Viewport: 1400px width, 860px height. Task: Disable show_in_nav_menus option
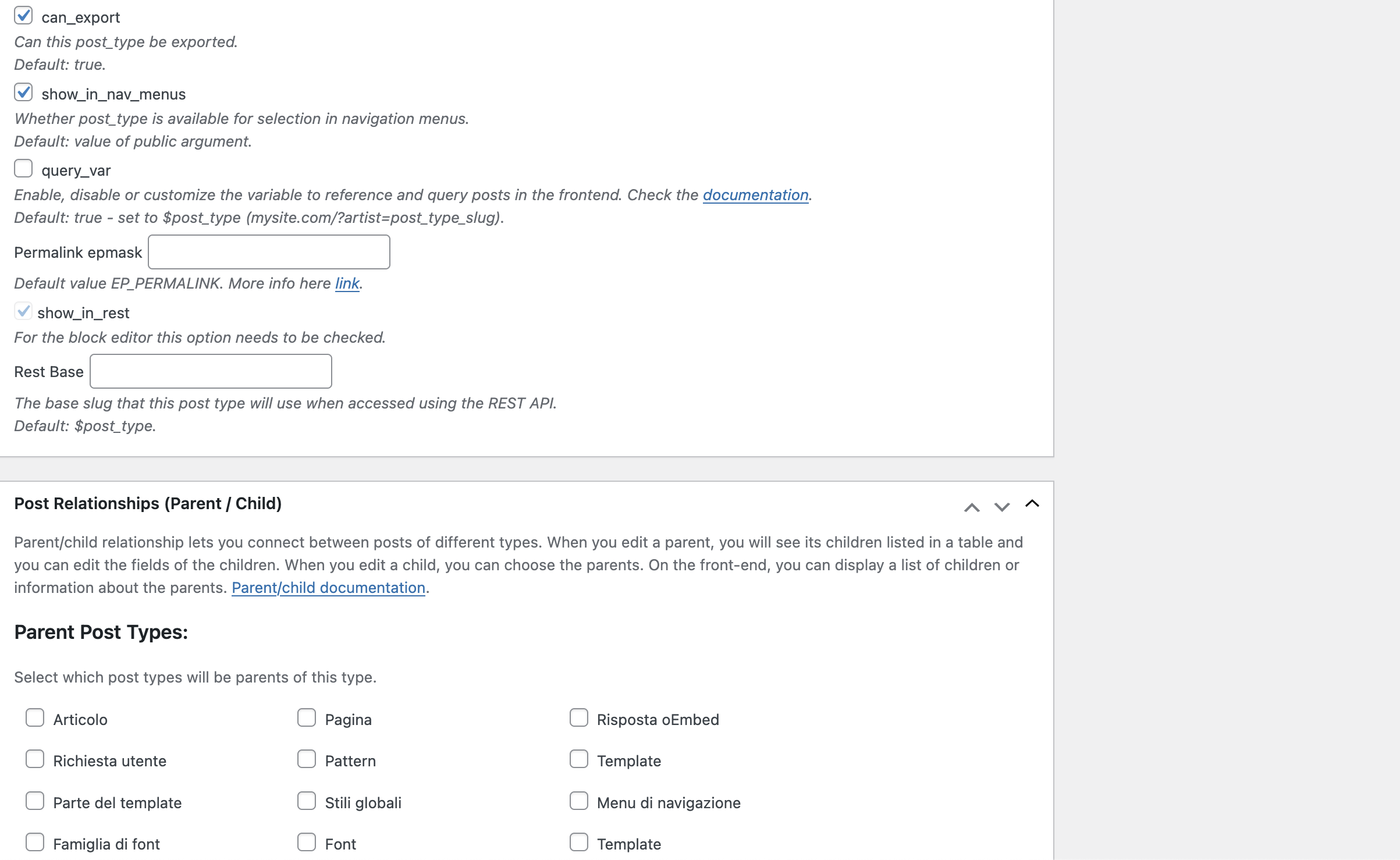point(23,93)
